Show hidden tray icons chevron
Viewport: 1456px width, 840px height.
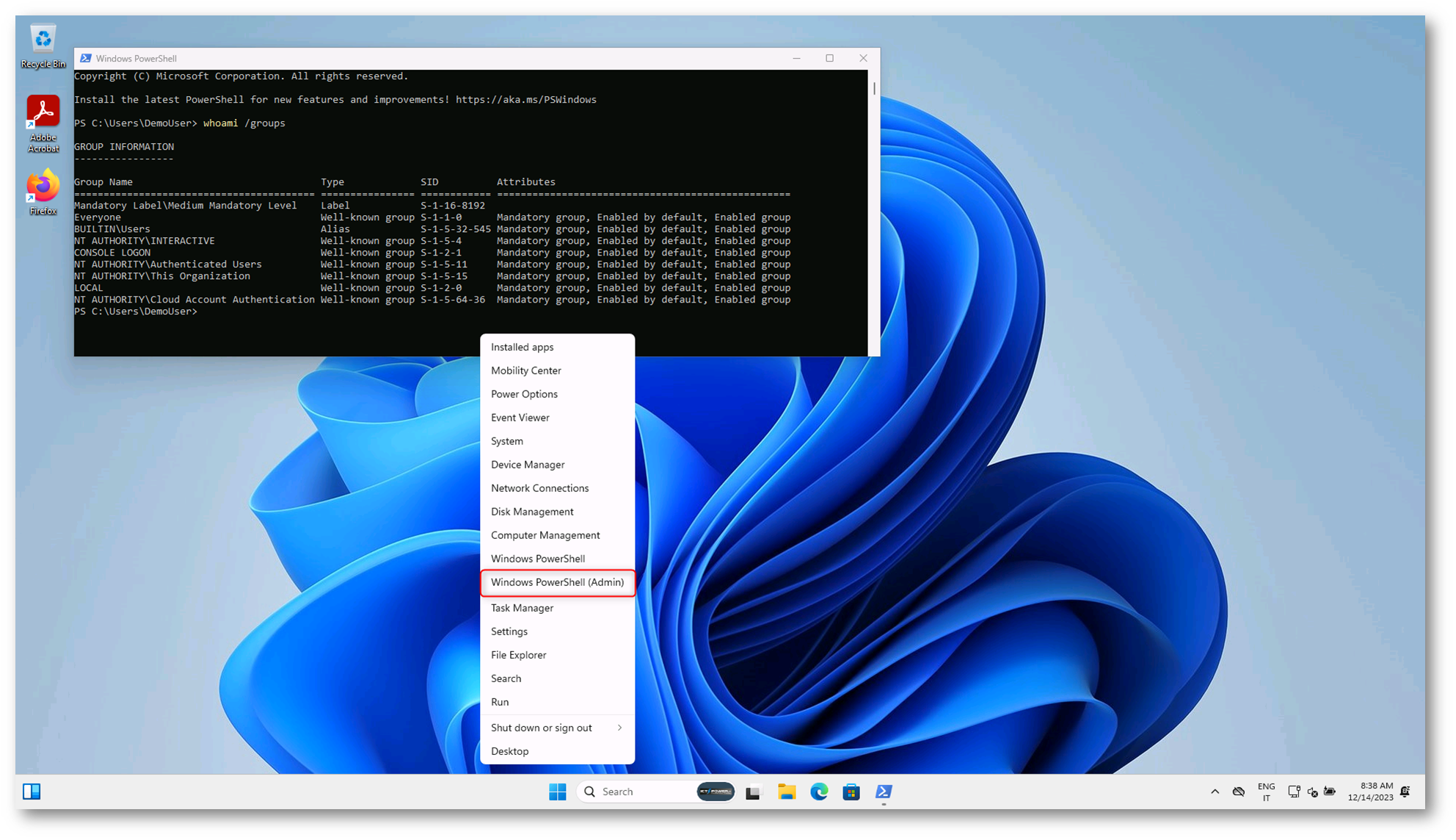[x=1215, y=792]
